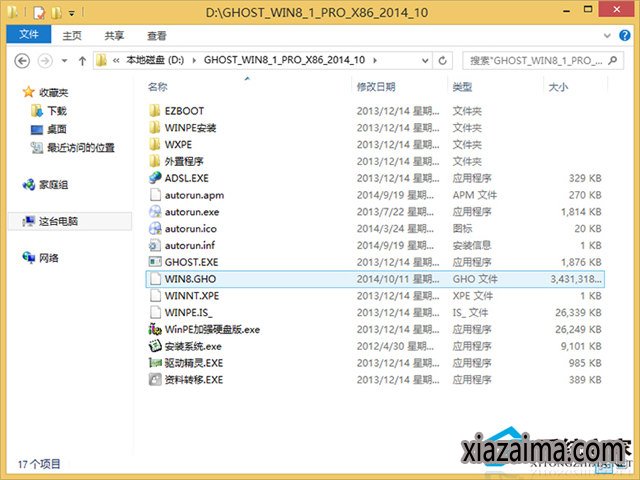640x480 pixels.
Task: Click the 驱动精灵.EXE icon
Action: [x=155, y=363]
